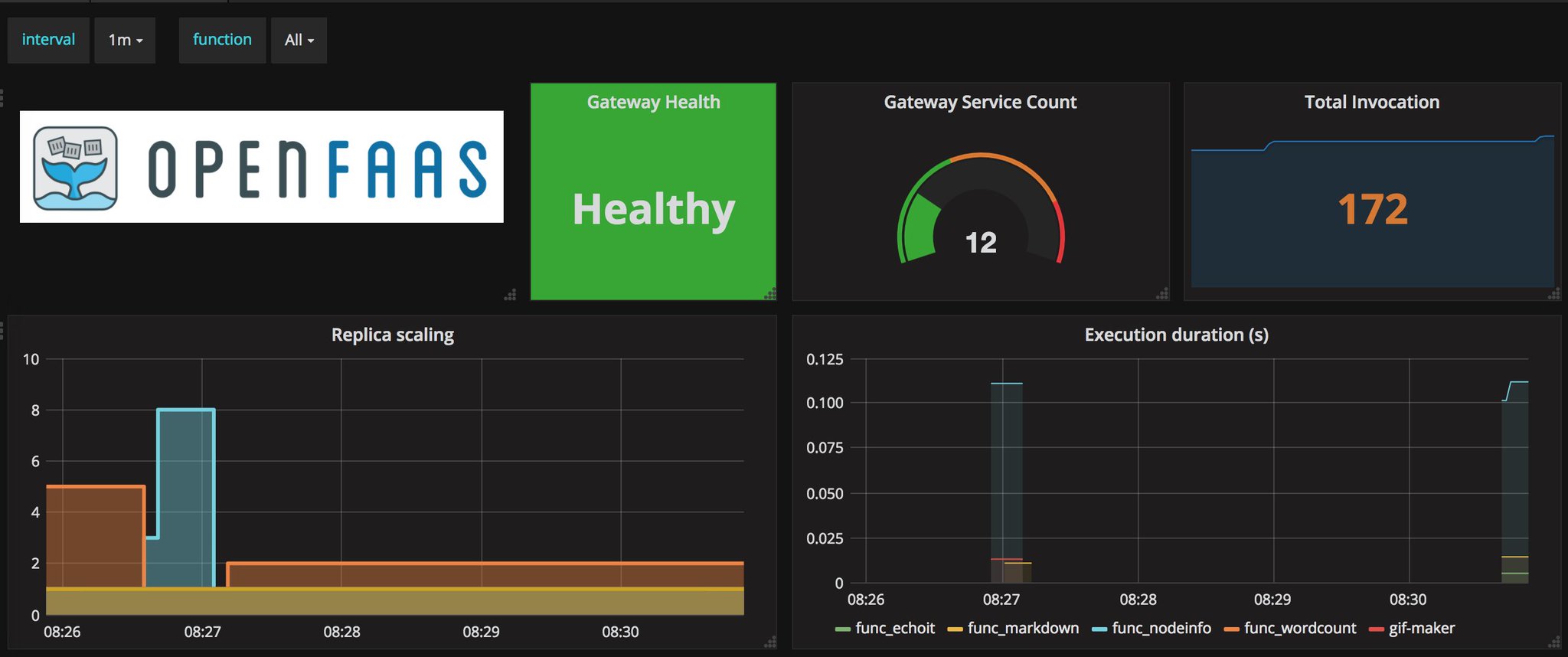Click the Execution duration (s) panel title
The image size is (1568, 657).
1176,335
